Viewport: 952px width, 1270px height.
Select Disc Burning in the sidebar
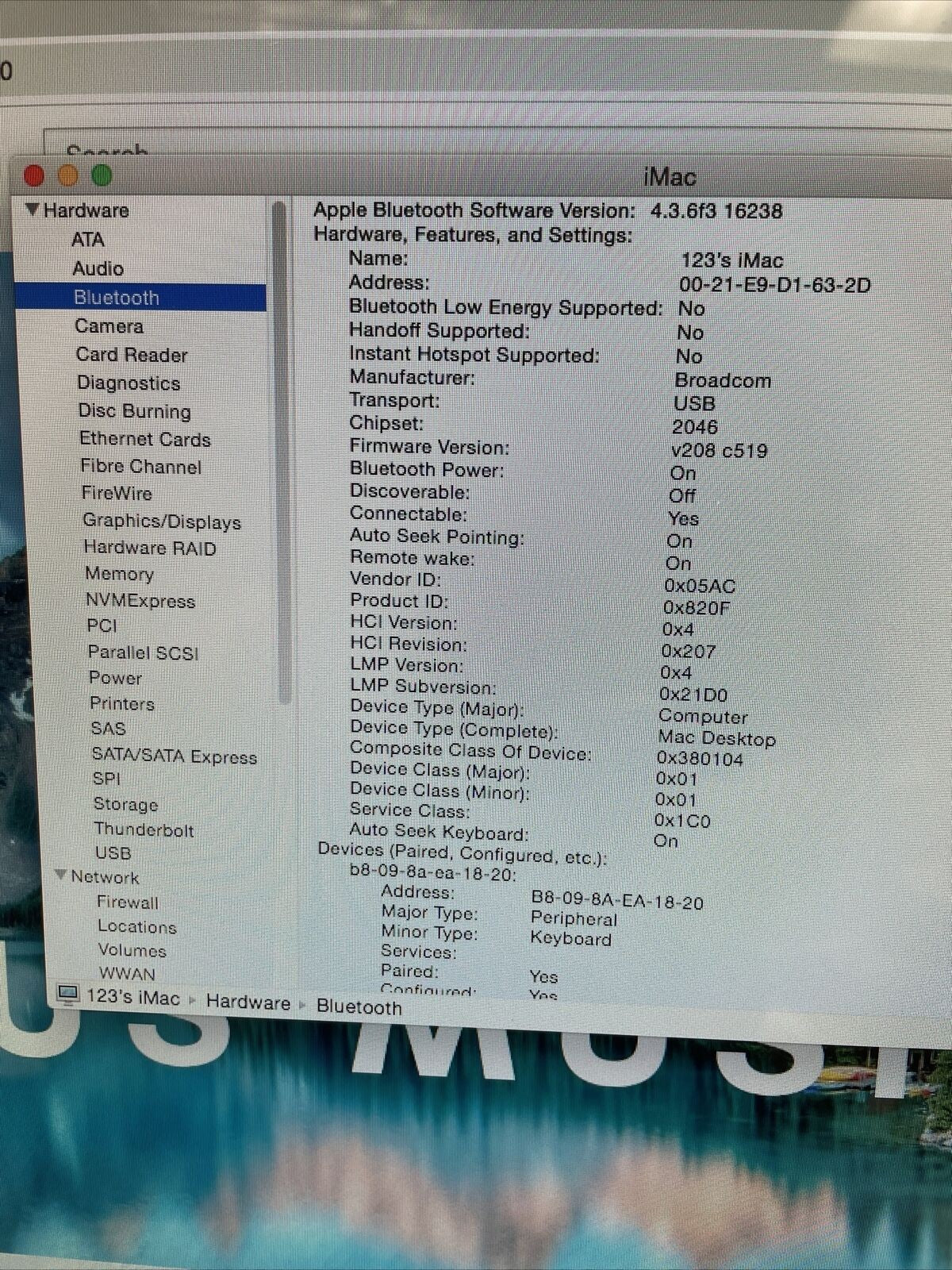click(134, 411)
